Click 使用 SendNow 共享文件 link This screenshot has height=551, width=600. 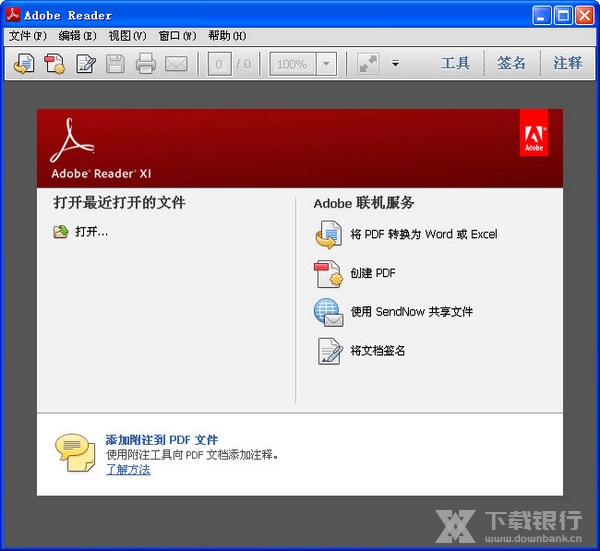pyautogui.click(x=412, y=311)
